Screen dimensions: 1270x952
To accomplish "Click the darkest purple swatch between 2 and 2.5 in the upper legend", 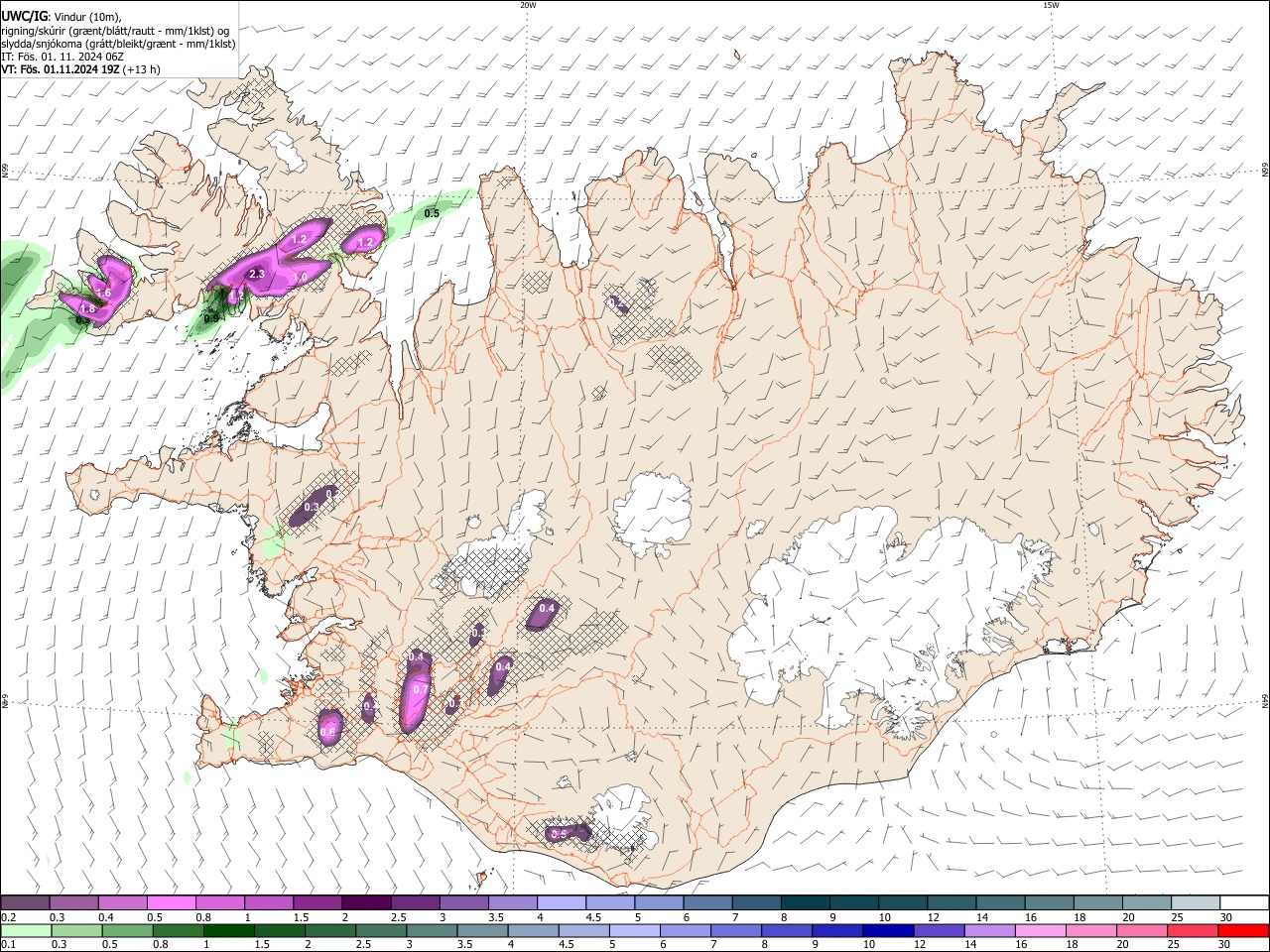I will pos(366,903).
